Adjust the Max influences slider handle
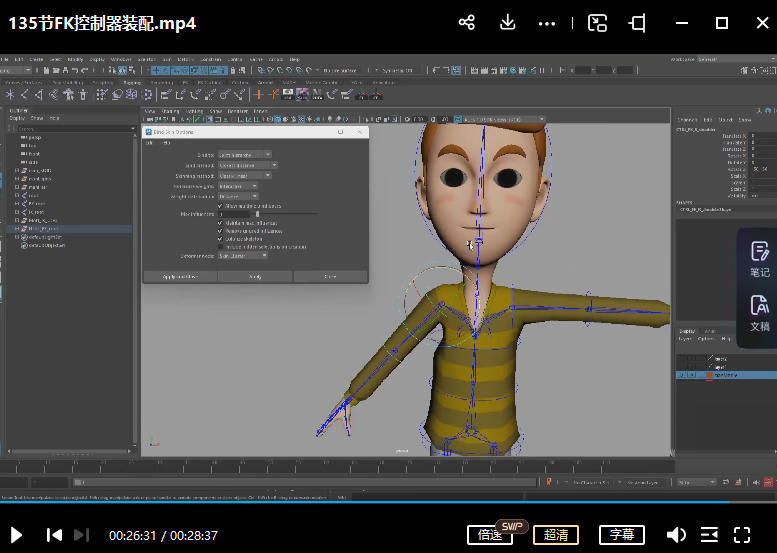 tap(257, 214)
